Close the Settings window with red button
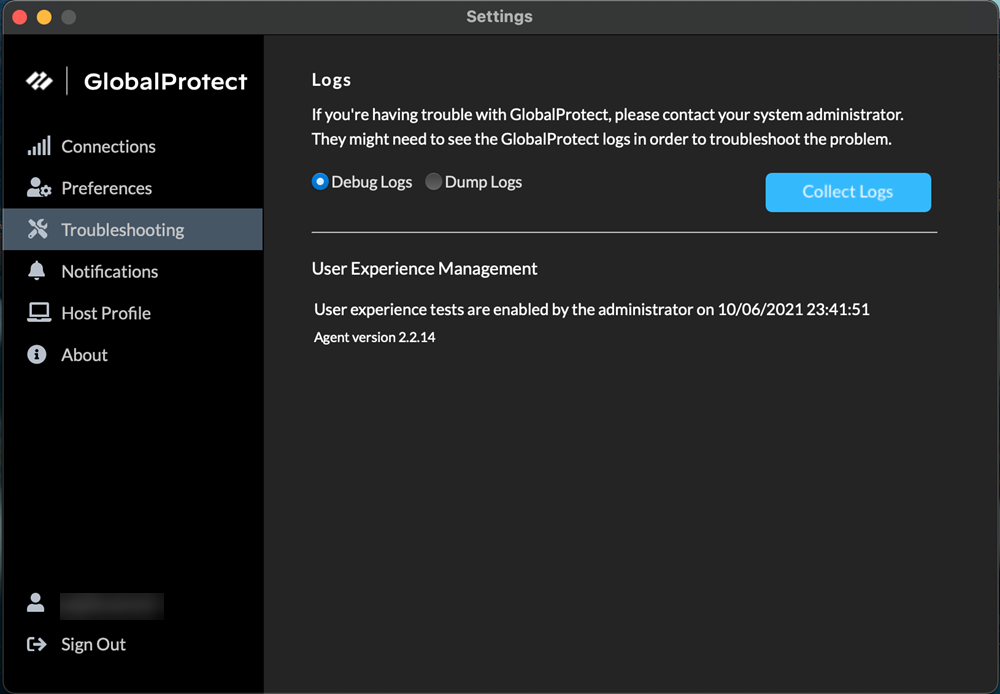 19,17
